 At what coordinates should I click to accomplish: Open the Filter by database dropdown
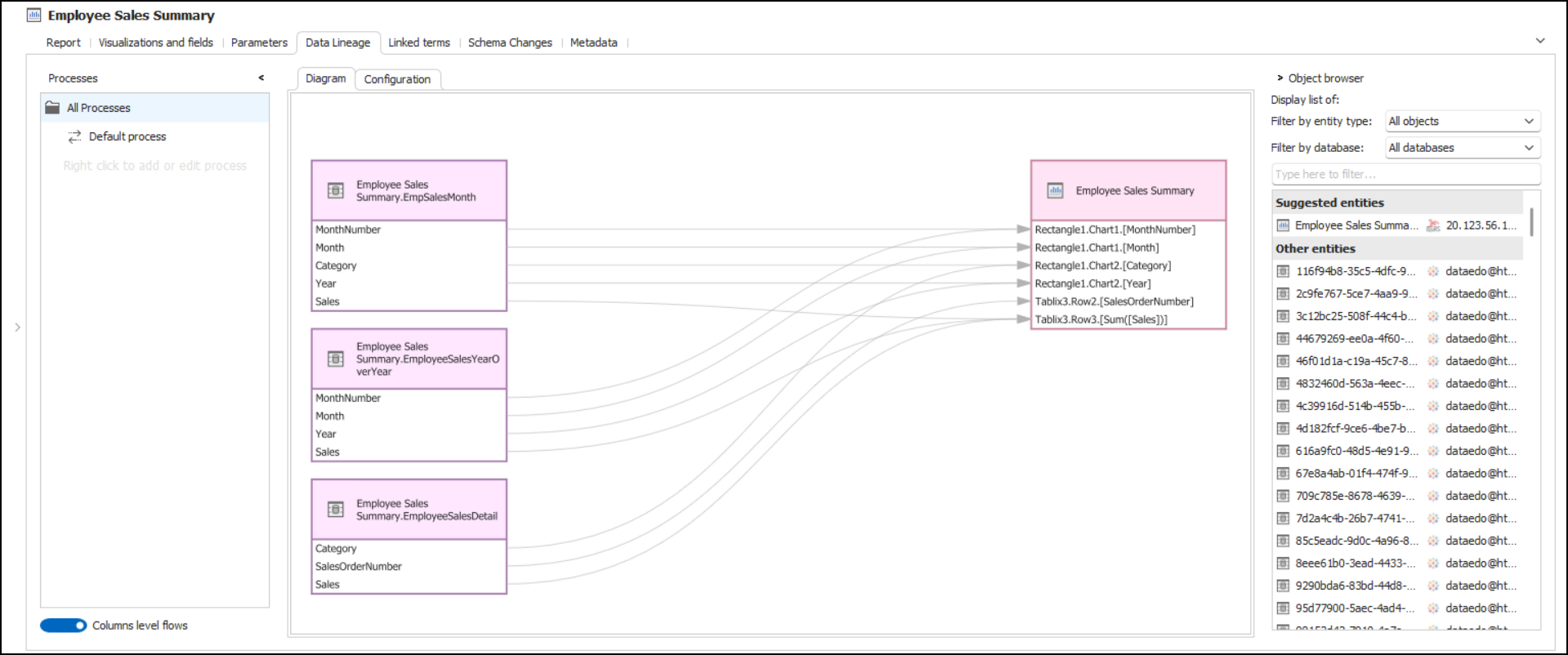point(1462,148)
